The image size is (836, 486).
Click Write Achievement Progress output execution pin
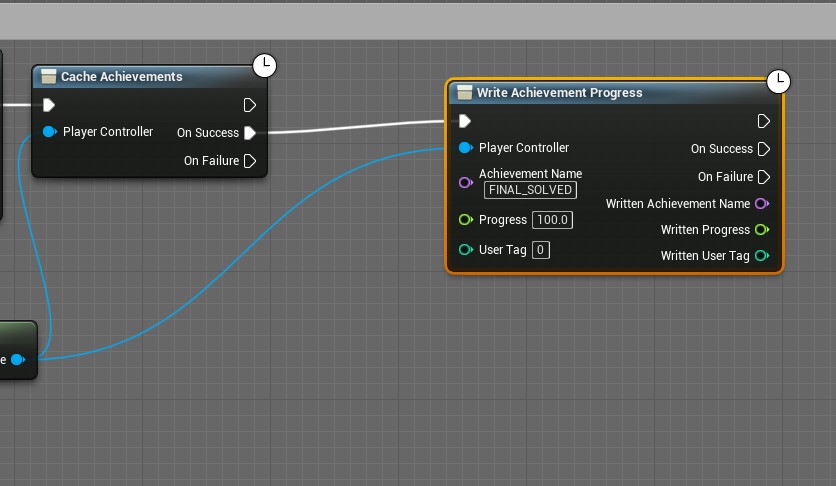[764, 121]
